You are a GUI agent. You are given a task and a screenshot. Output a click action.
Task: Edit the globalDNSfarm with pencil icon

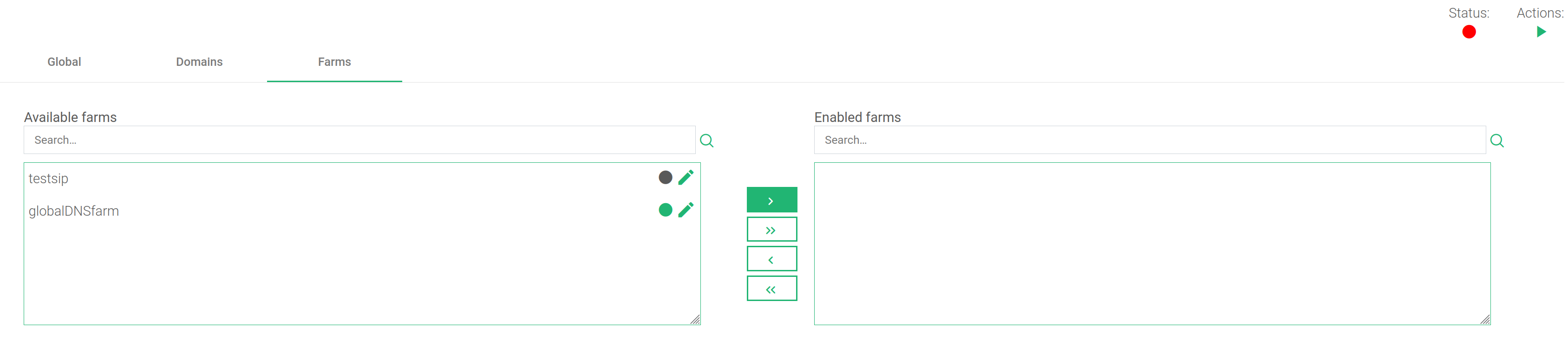click(686, 210)
